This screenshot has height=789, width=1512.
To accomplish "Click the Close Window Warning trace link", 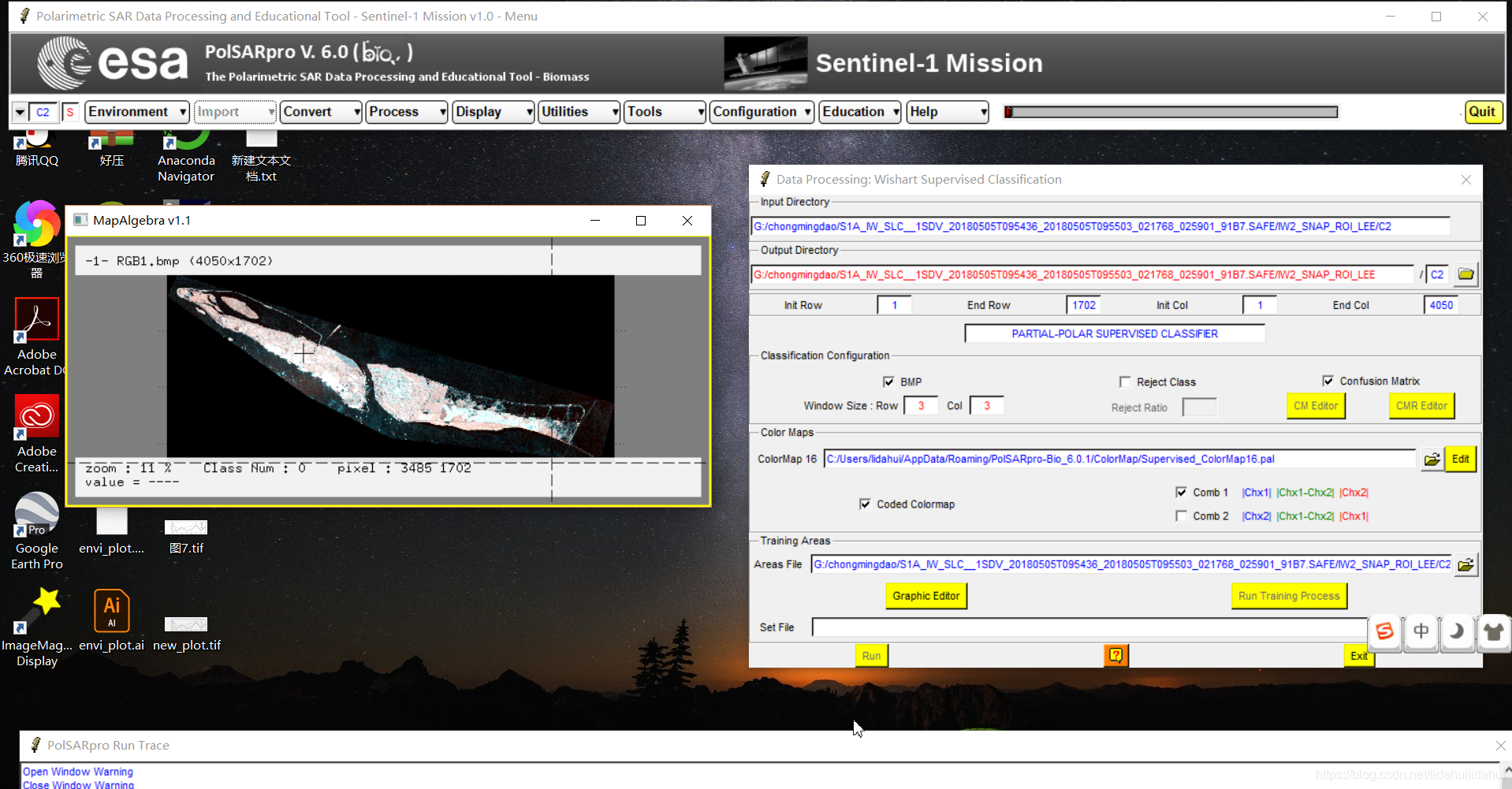I will pos(78,784).
